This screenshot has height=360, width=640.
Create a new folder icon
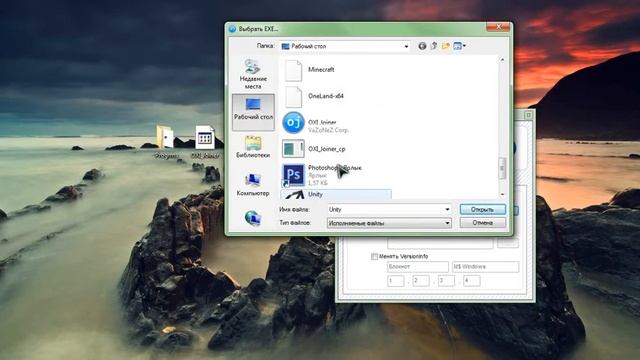point(445,46)
